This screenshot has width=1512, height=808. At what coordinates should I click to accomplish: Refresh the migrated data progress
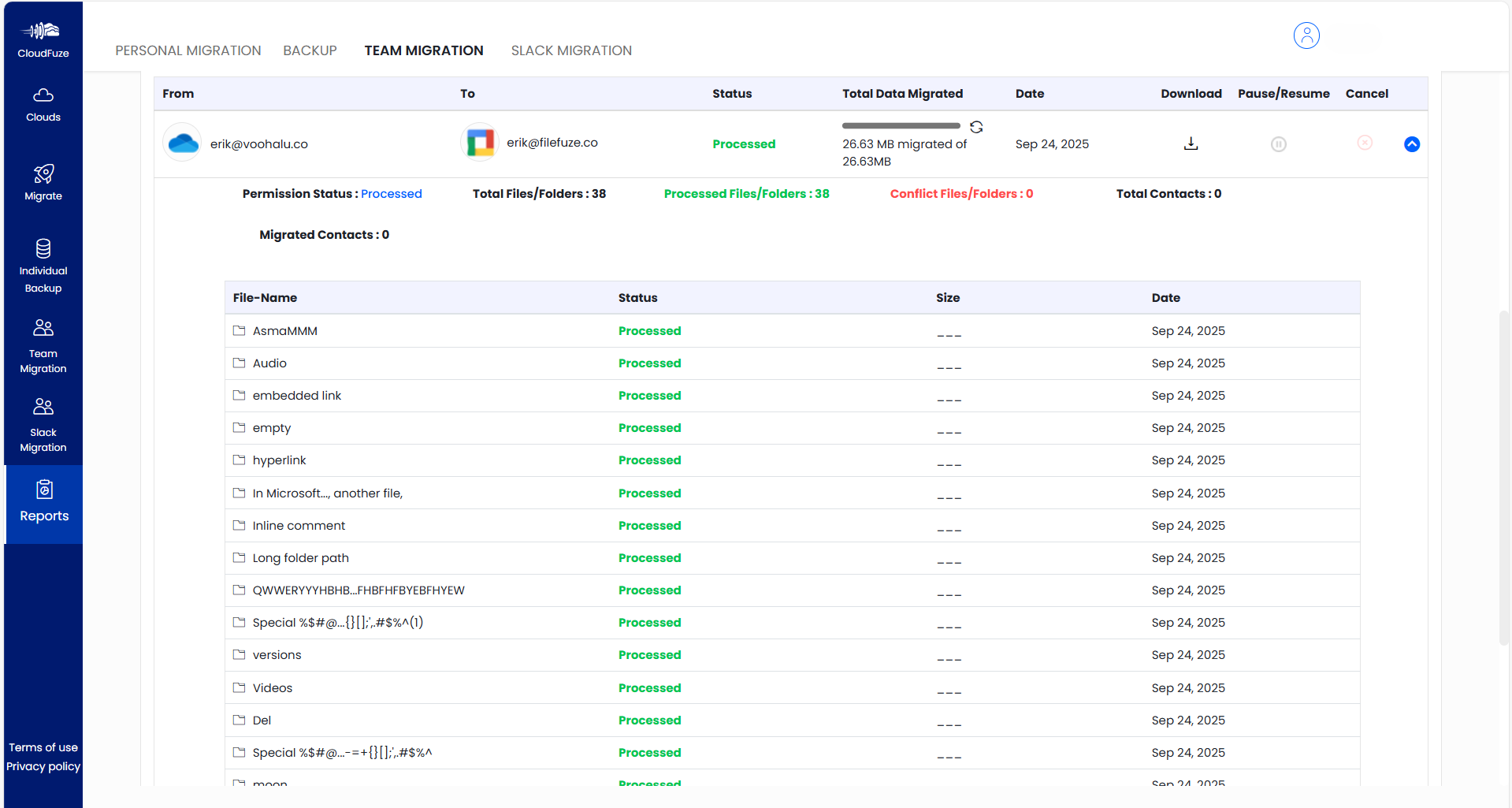(976, 127)
